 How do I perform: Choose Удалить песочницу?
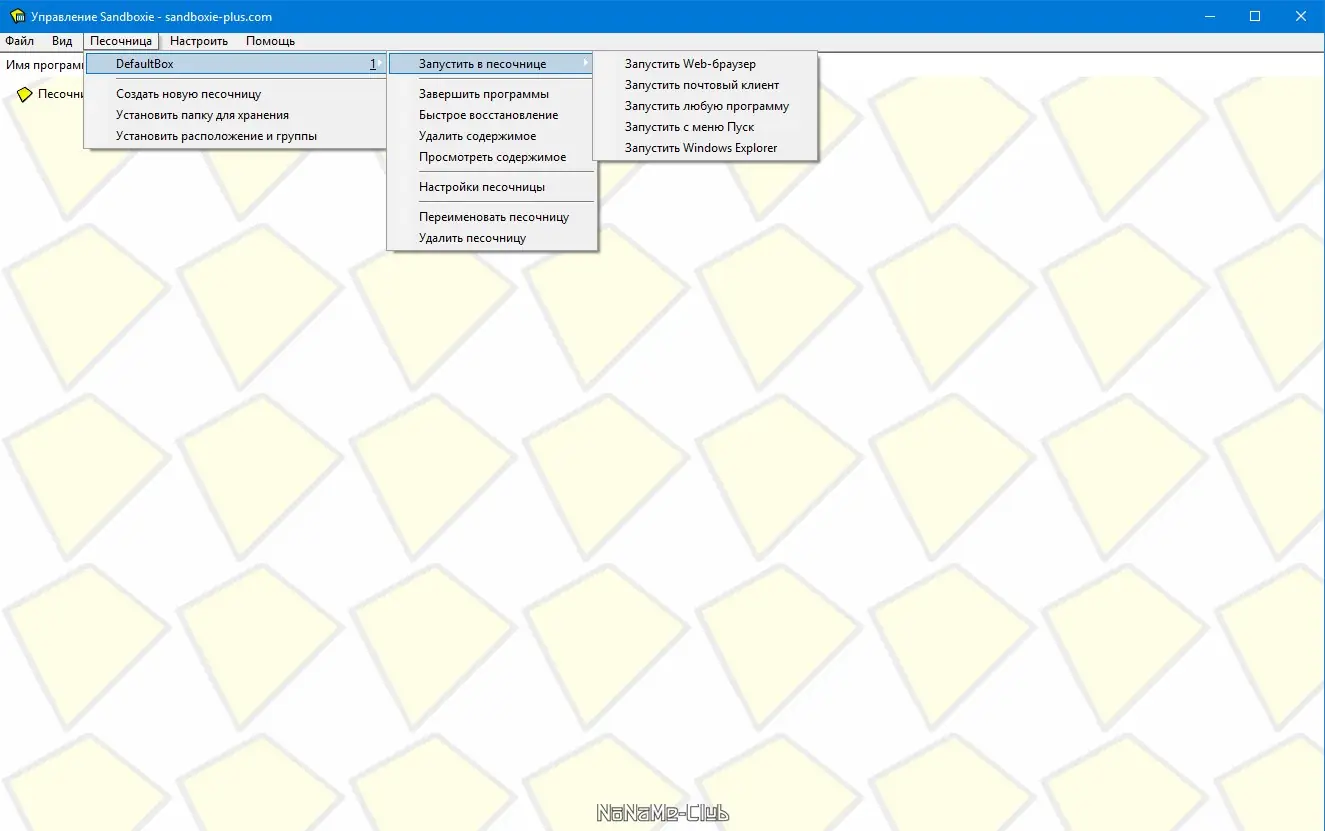[x=492, y=238]
